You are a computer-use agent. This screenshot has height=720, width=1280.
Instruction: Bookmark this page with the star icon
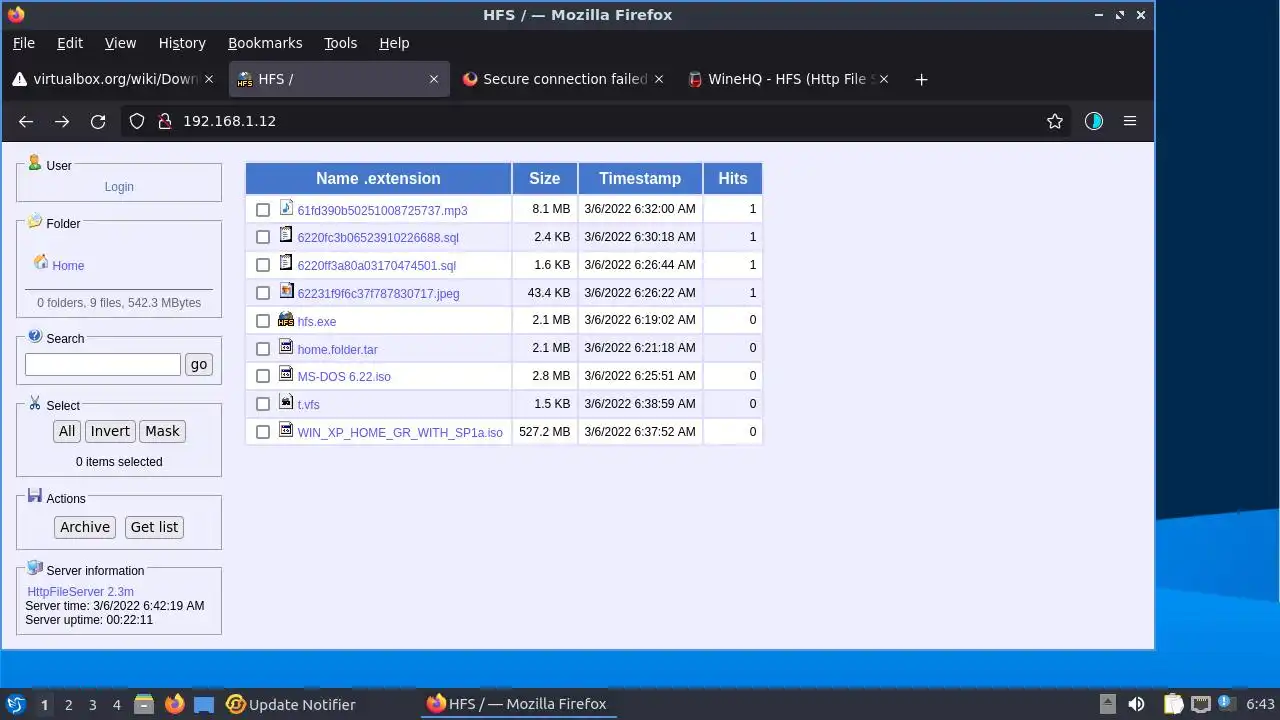pos(1054,121)
